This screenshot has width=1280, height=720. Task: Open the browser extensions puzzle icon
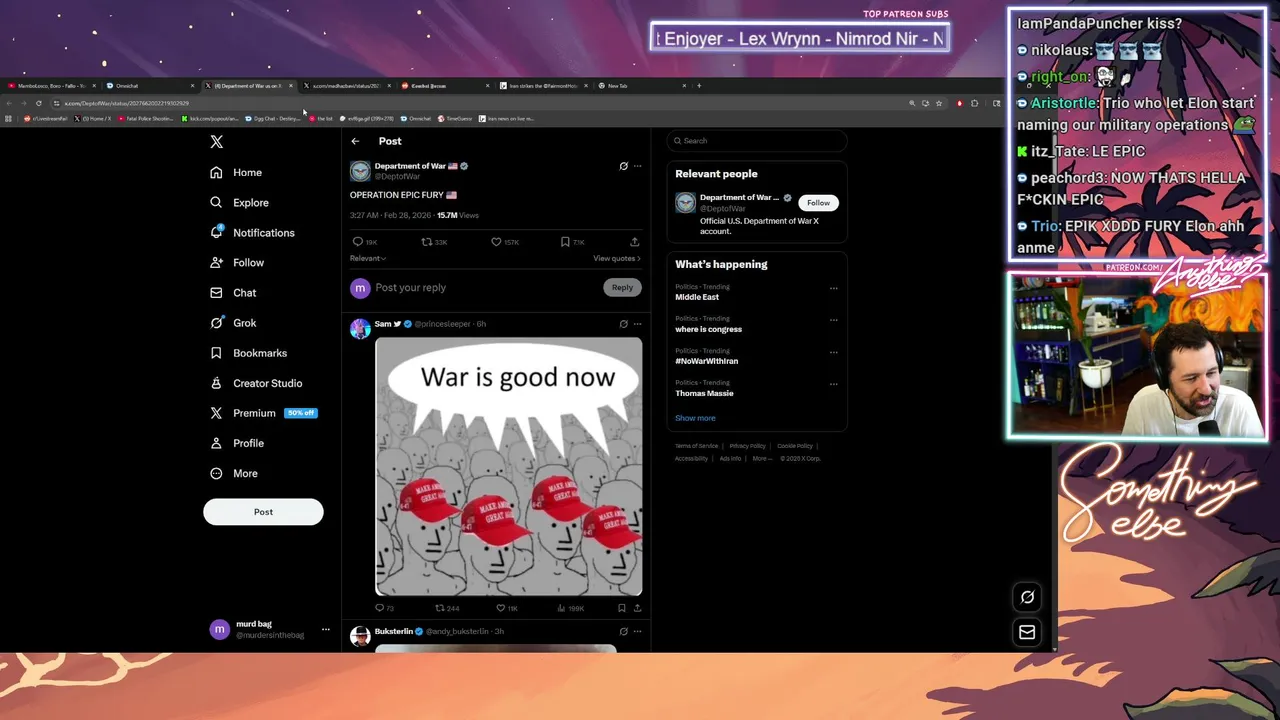click(x=975, y=103)
